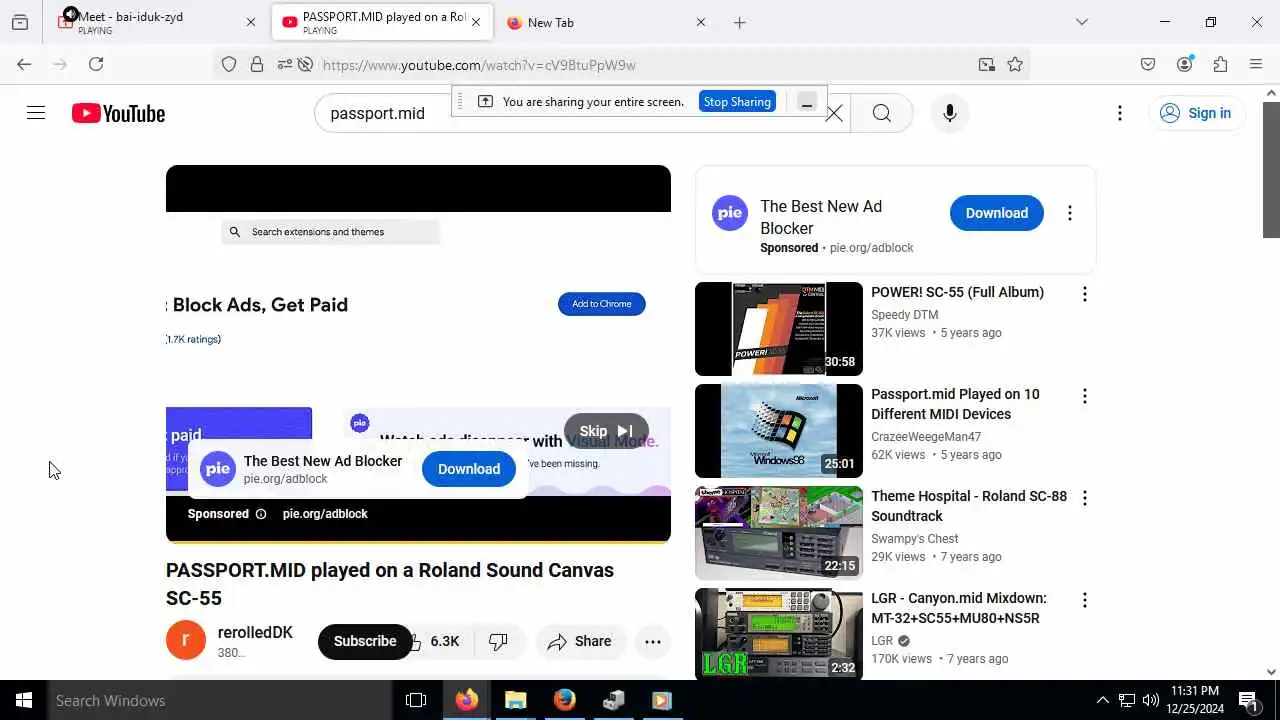Show hidden system tray icons
The width and height of the screenshot is (1280, 720).
[1102, 700]
